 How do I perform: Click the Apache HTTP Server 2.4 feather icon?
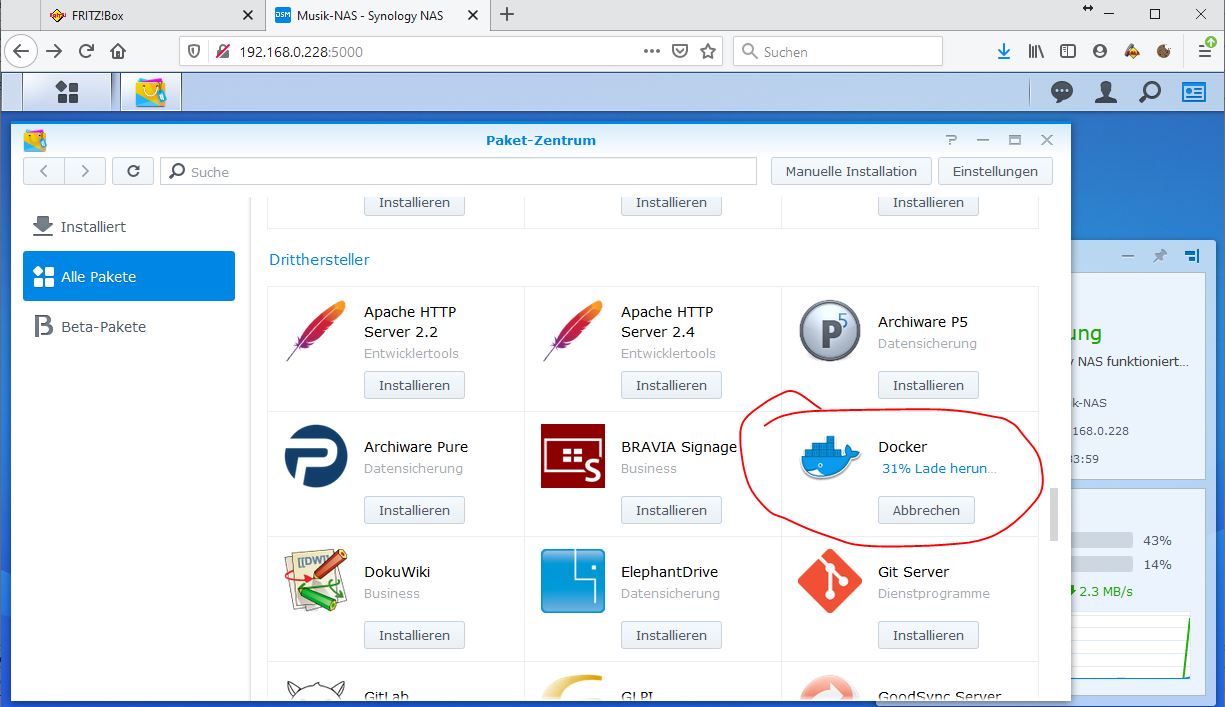571,330
